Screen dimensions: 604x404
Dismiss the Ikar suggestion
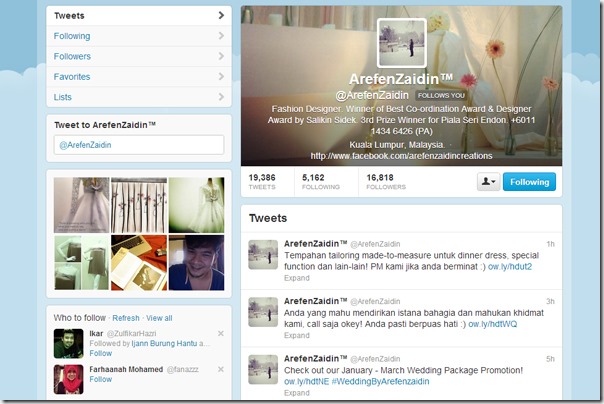coord(221,334)
